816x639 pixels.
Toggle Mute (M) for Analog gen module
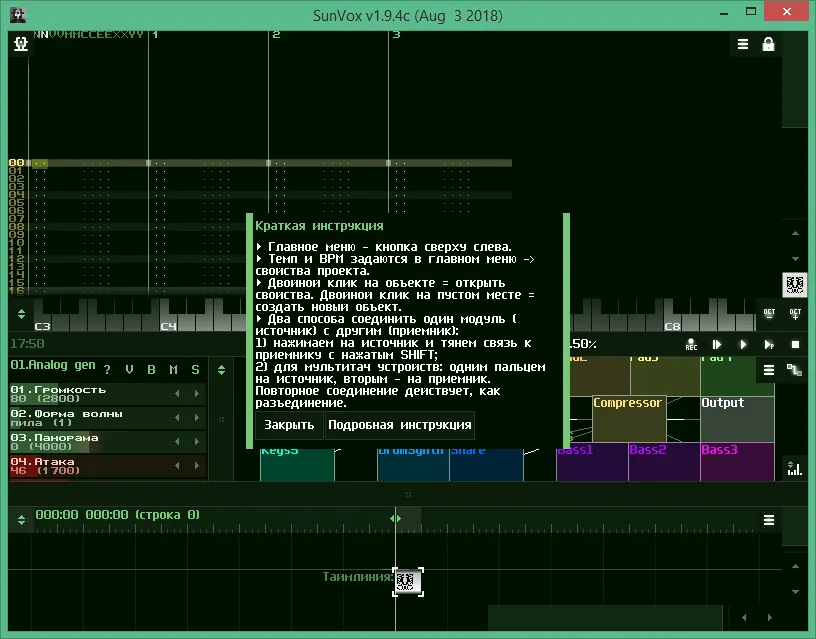173,369
